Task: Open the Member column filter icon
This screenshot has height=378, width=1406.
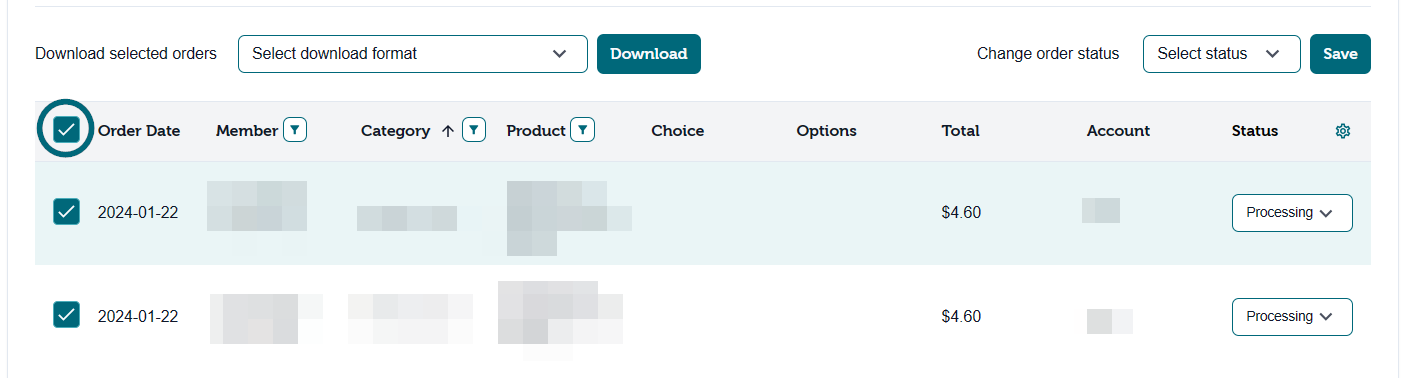Action: point(295,130)
